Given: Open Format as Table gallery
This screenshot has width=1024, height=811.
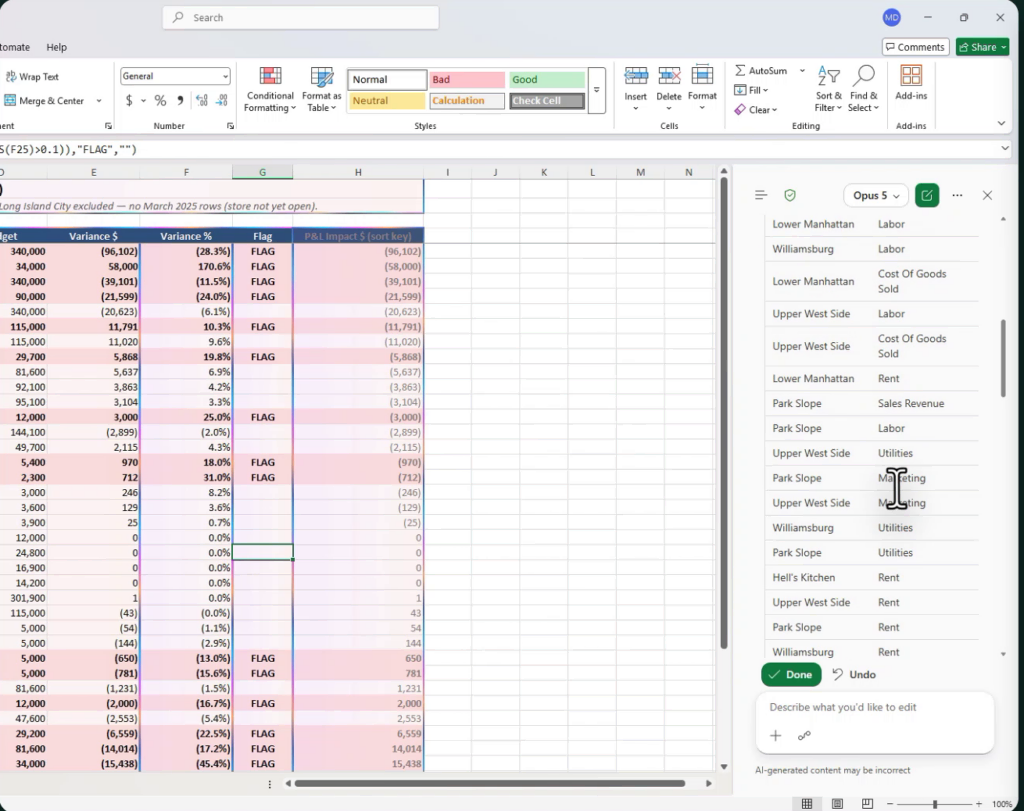Looking at the screenshot, I should click(321, 89).
